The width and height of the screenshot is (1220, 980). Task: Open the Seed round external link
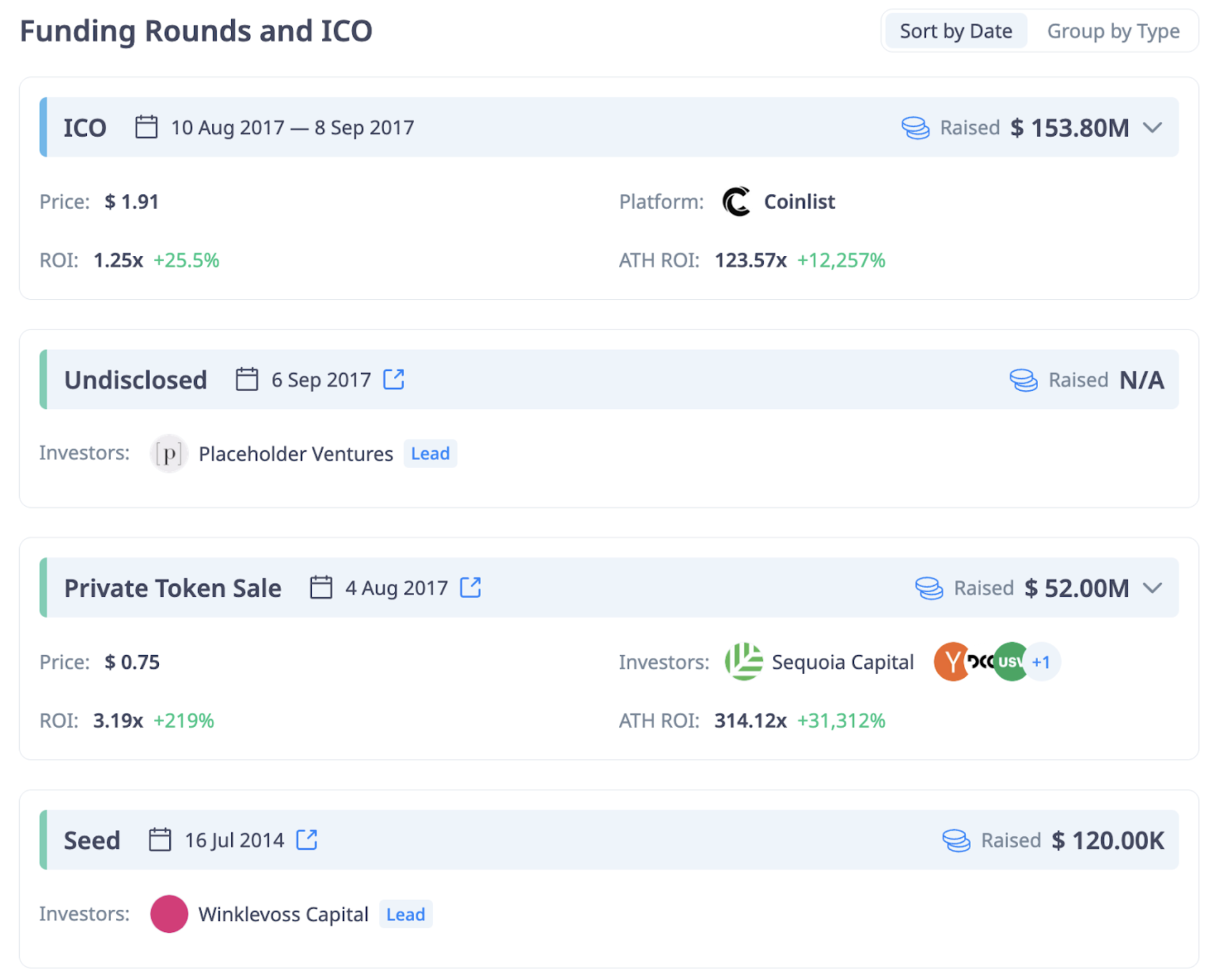click(x=307, y=839)
